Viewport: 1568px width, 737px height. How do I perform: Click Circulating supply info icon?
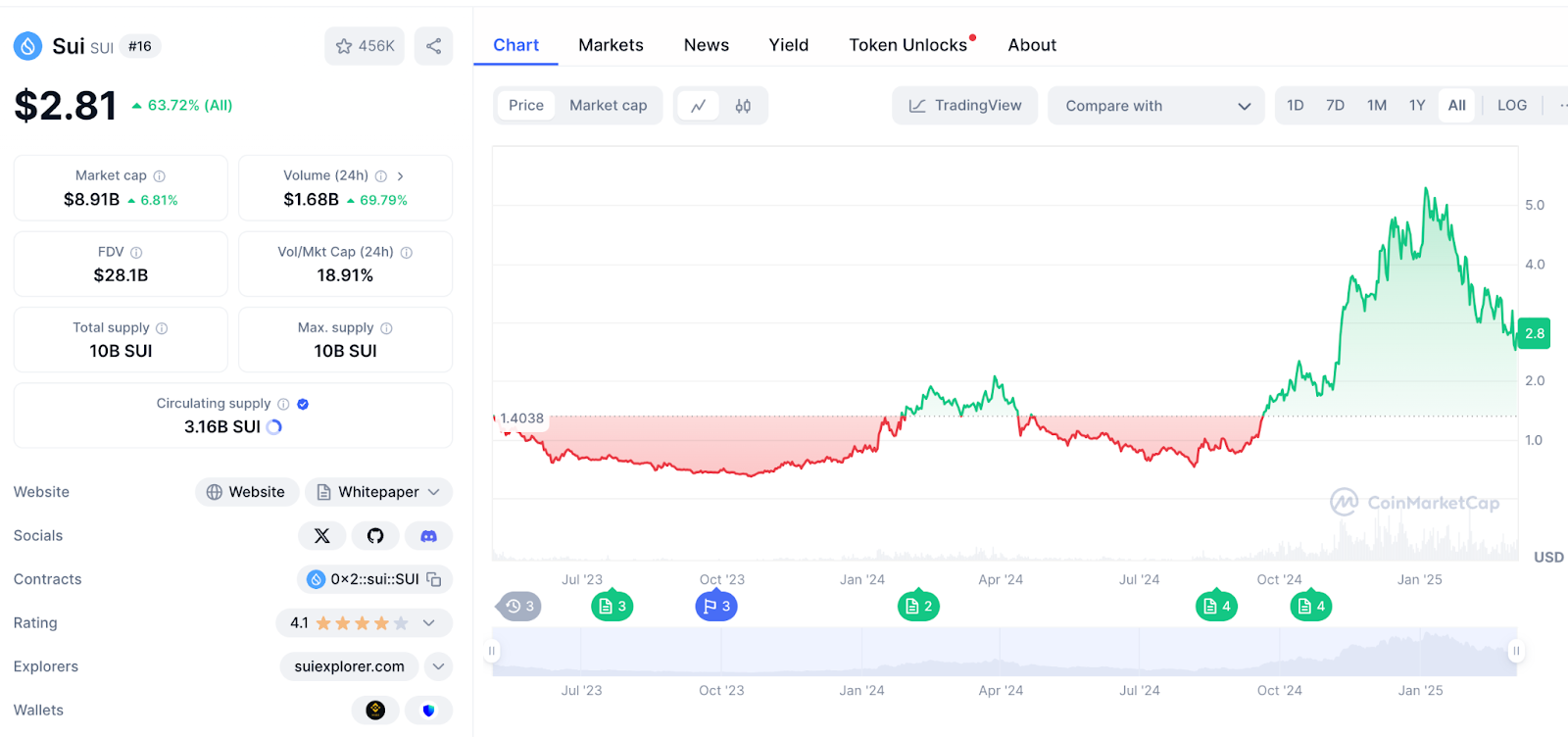(x=283, y=404)
